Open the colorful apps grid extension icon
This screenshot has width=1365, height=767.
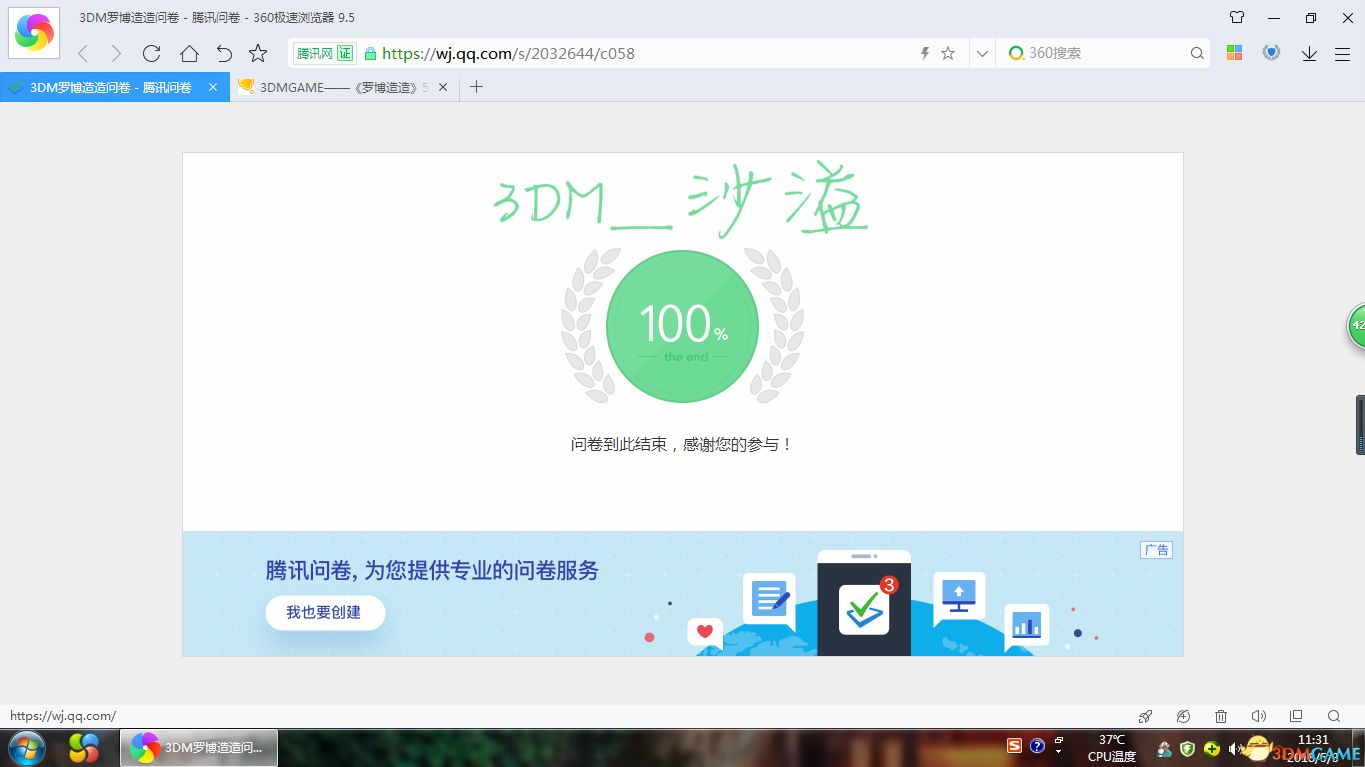click(x=1234, y=53)
